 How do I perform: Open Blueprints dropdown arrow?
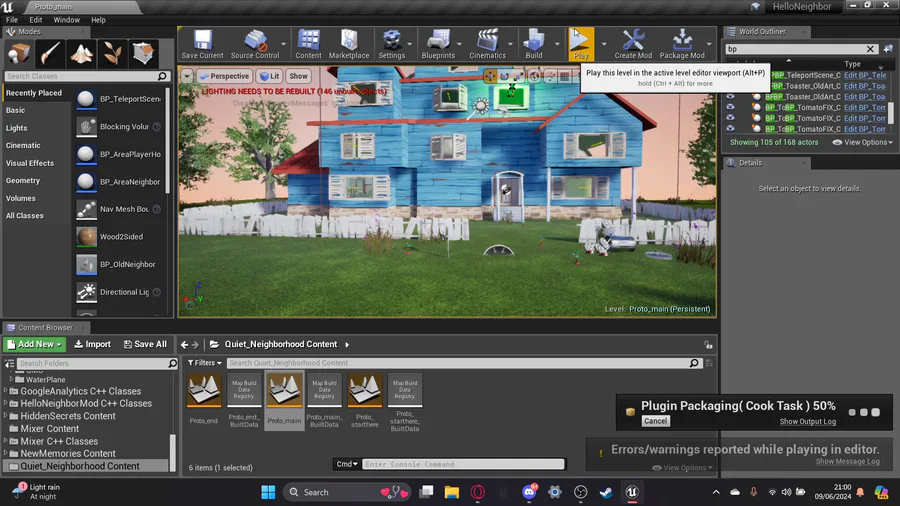click(x=459, y=44)
